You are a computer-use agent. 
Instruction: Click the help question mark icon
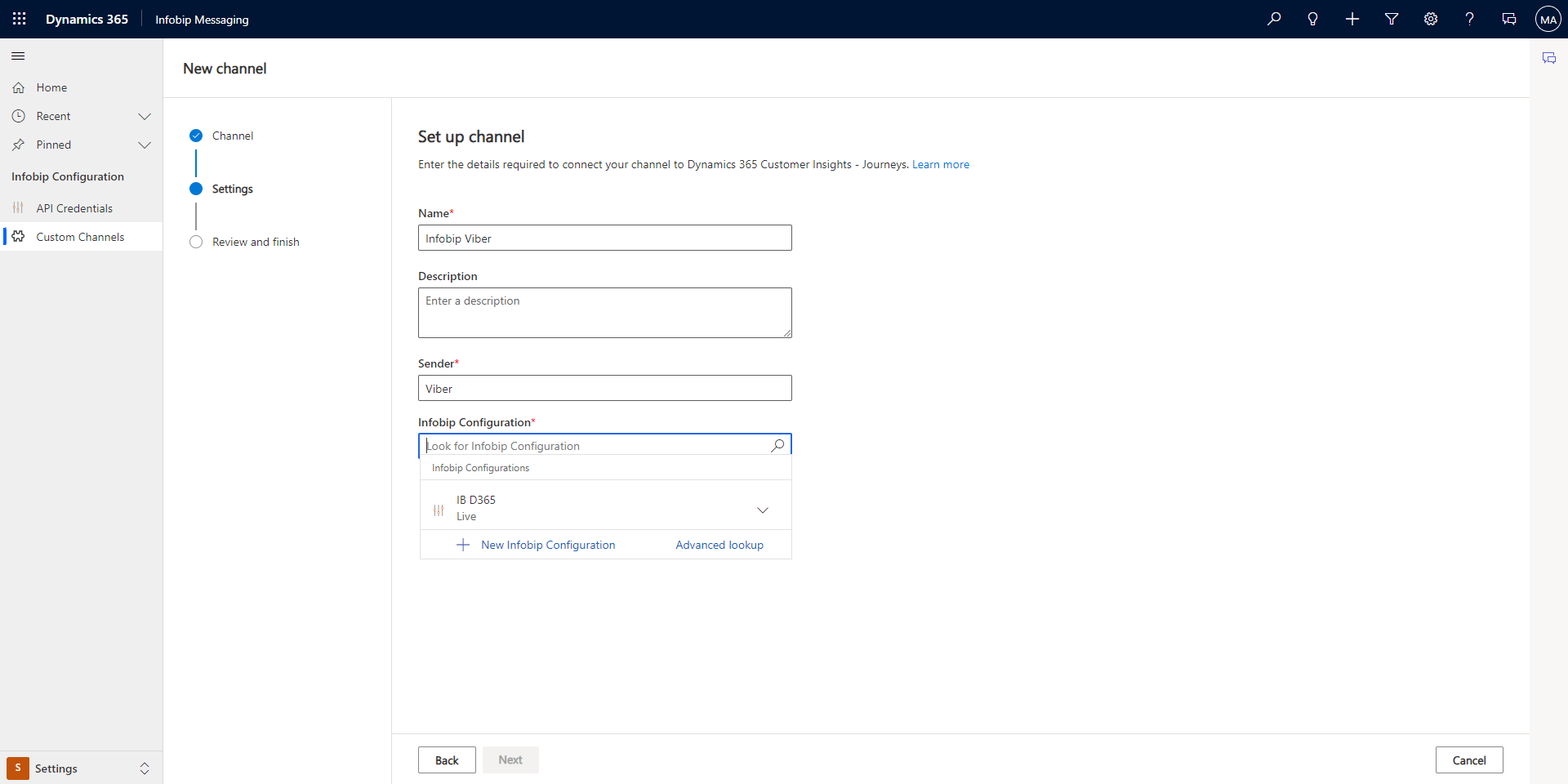click(x=1470, y=19)
